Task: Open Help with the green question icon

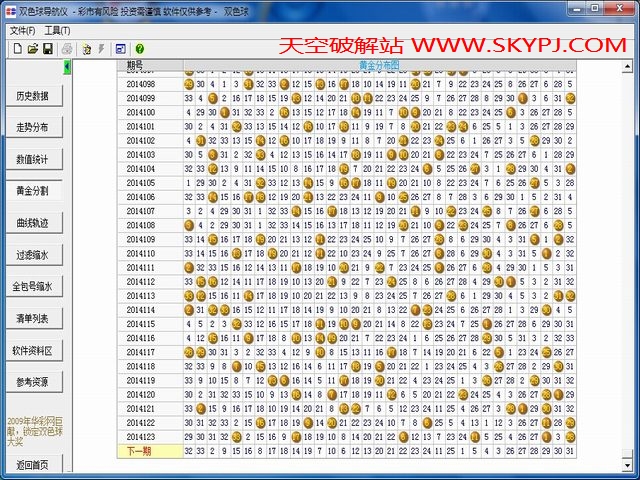Action: coord(139,48)
